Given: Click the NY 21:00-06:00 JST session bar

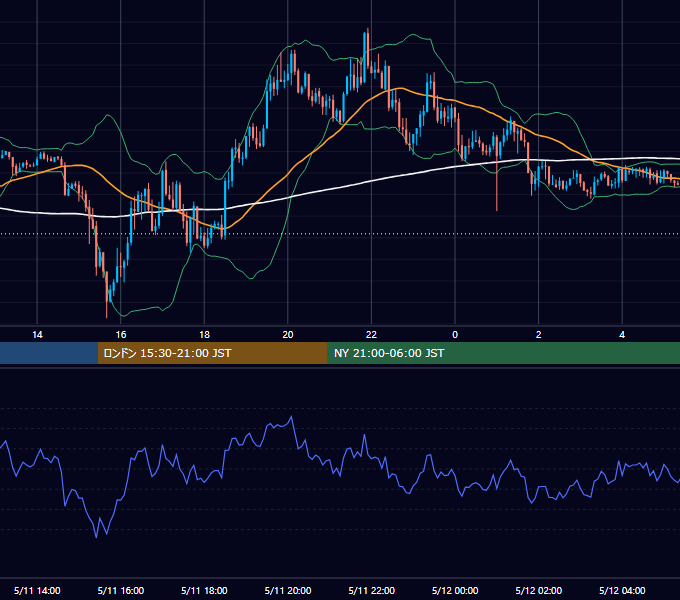Looking at the screenshot, I should click(x=503, y=353).
